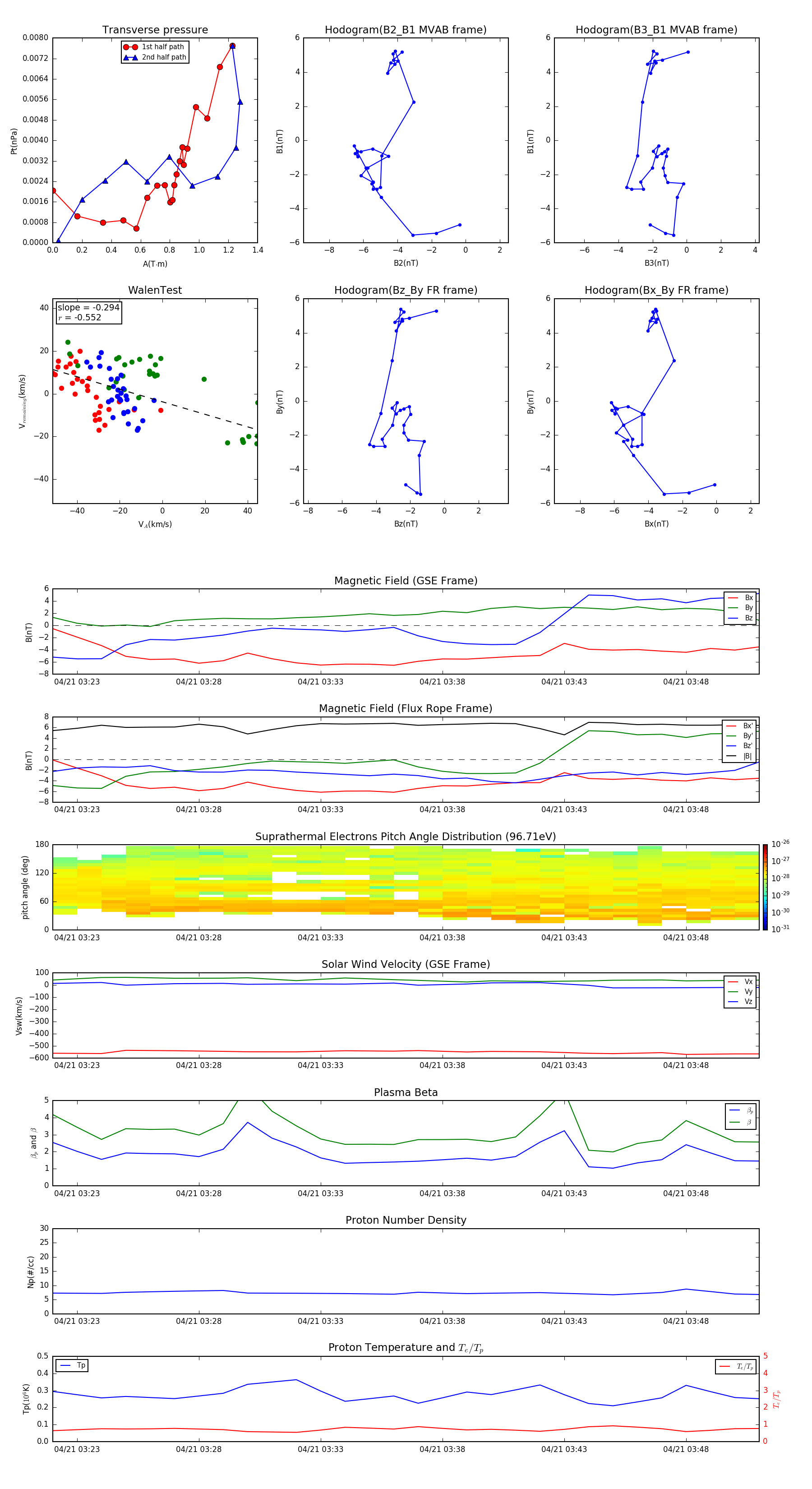
Task: Click the "Solar Wind Velocity (GSE Frame)" title
Action: (x=406, y=965)
